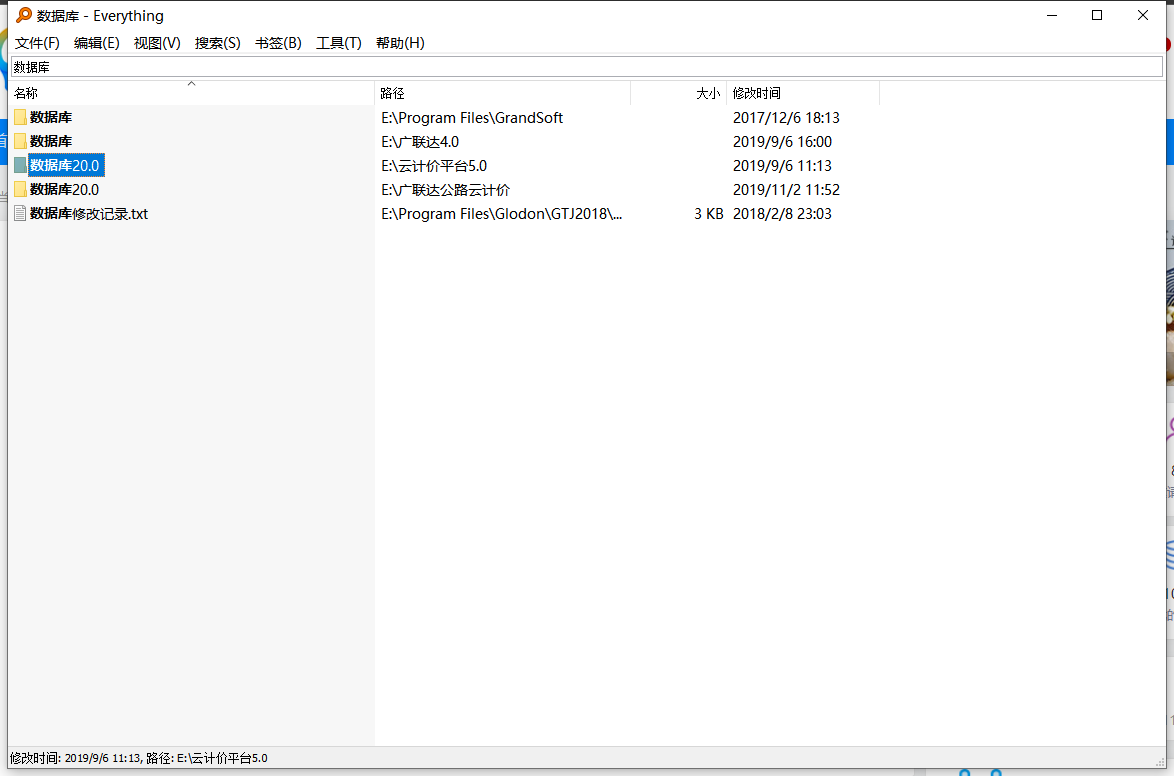
Task: Open the 帮助(H) menu
Action: (400, 43)
